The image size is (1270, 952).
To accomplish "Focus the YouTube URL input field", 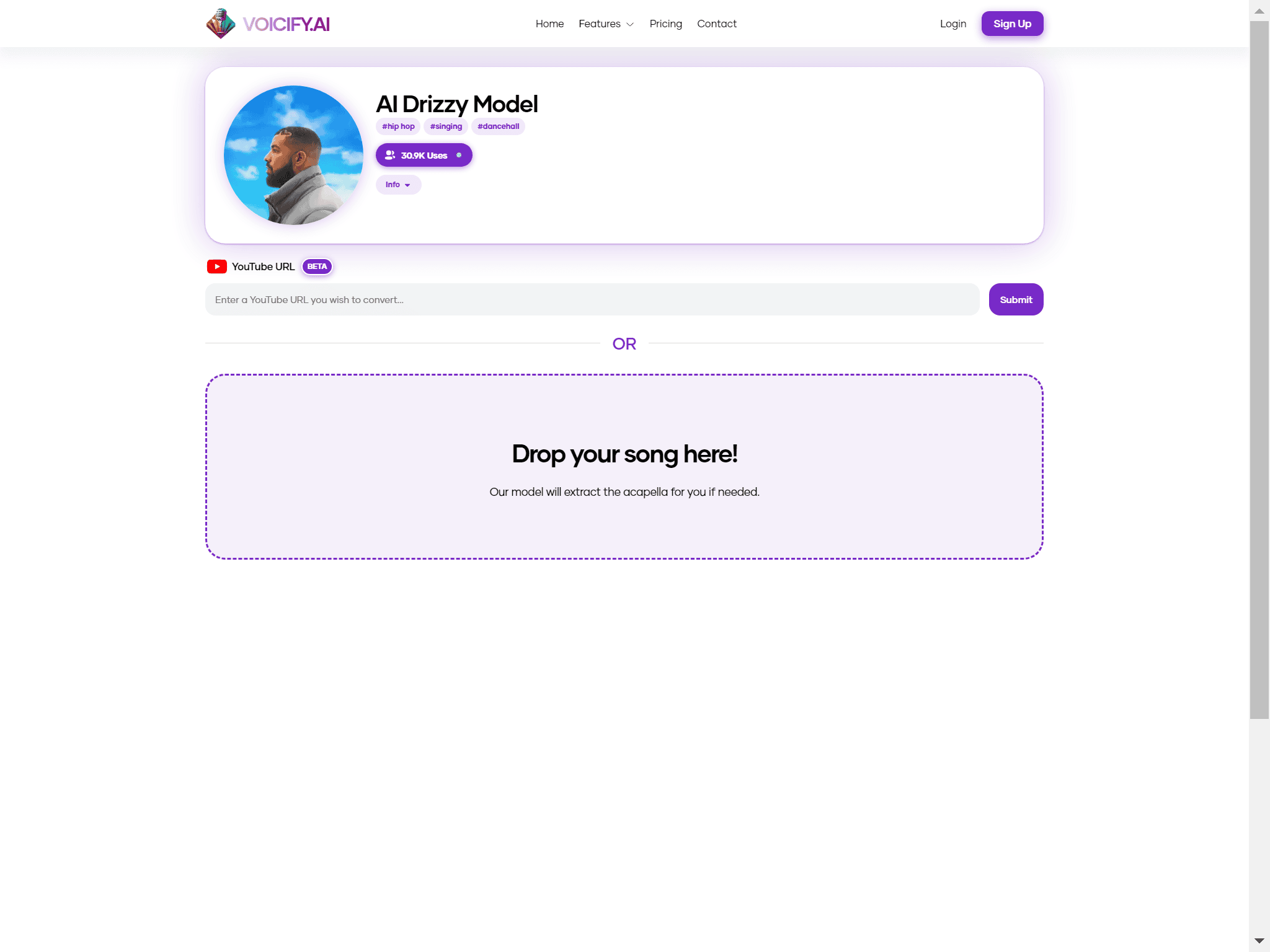I will click(x=592, y=299).
